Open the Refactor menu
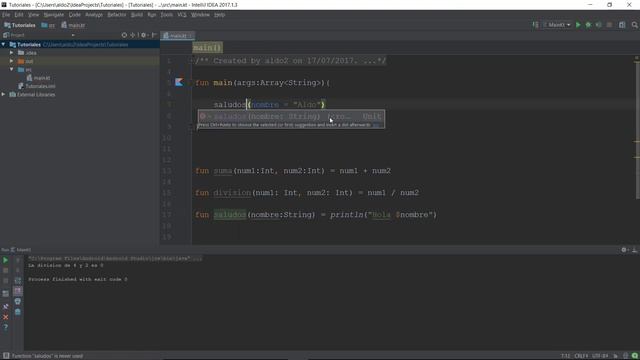This screenshot has height=360, width=640. point(117,15)
